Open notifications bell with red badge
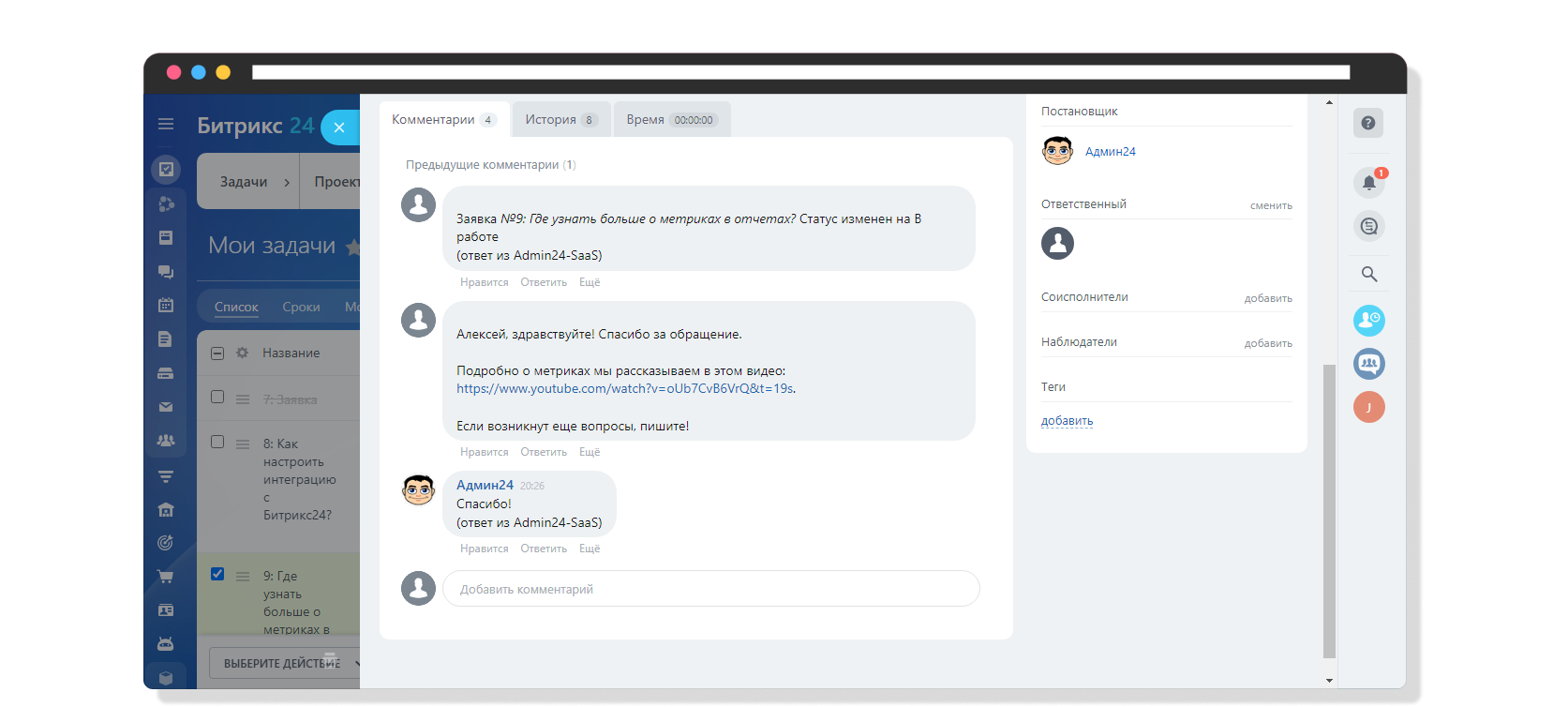The width and height of the screenshot is (1568, 707). click(1369, 183)
